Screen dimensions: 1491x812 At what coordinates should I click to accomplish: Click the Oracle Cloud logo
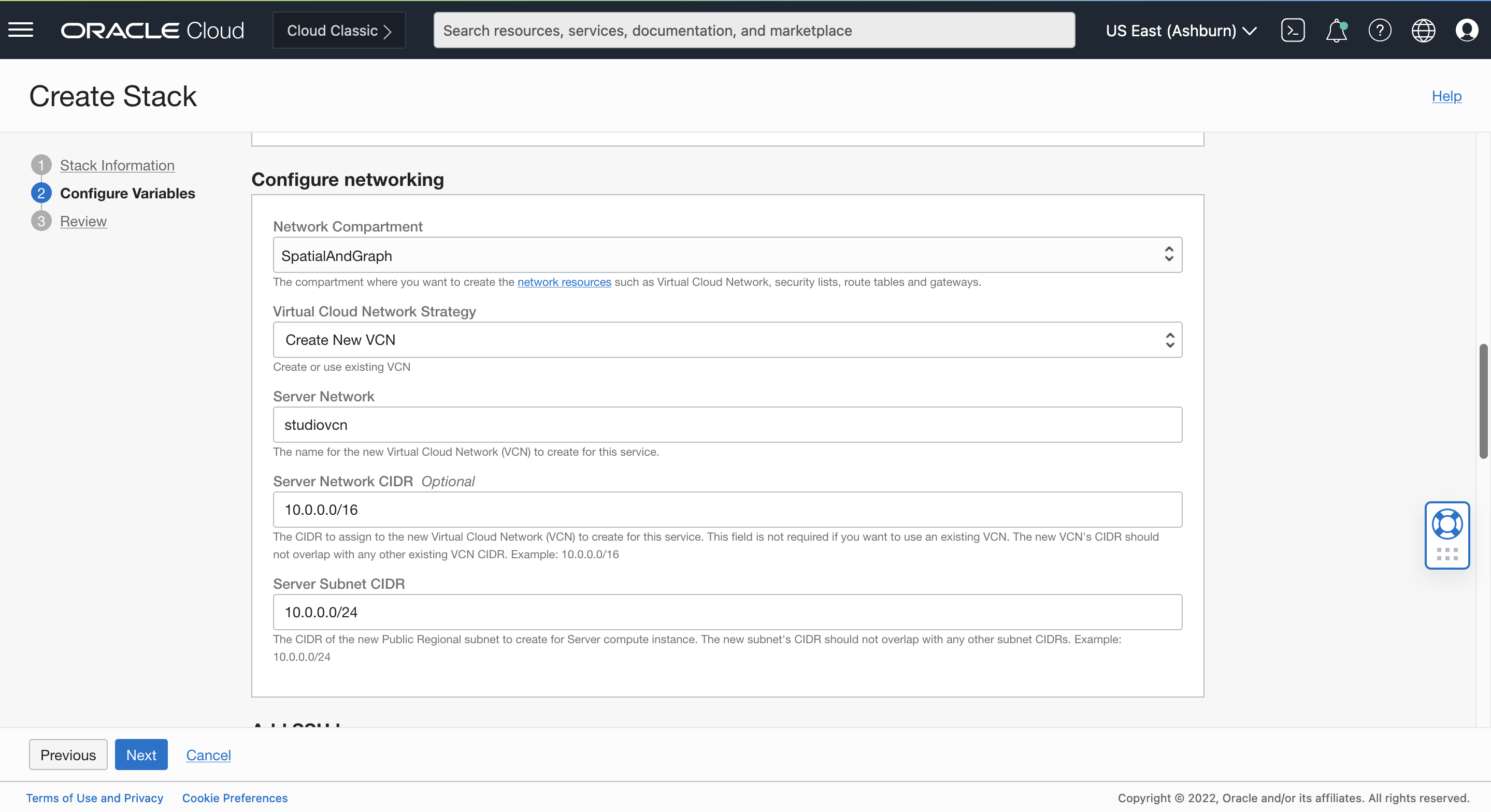[152, 30]
